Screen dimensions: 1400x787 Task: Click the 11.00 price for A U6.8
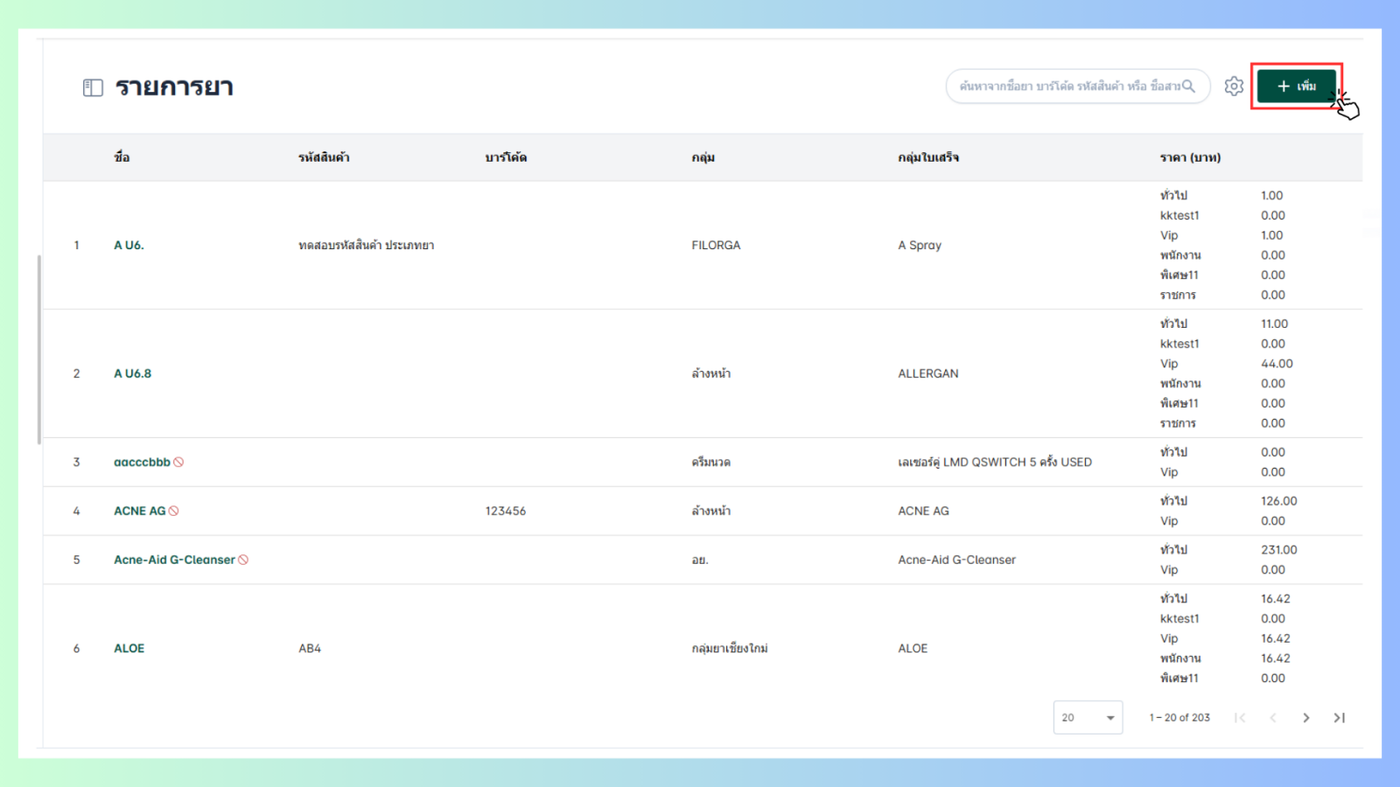(x=1275, y=324)
